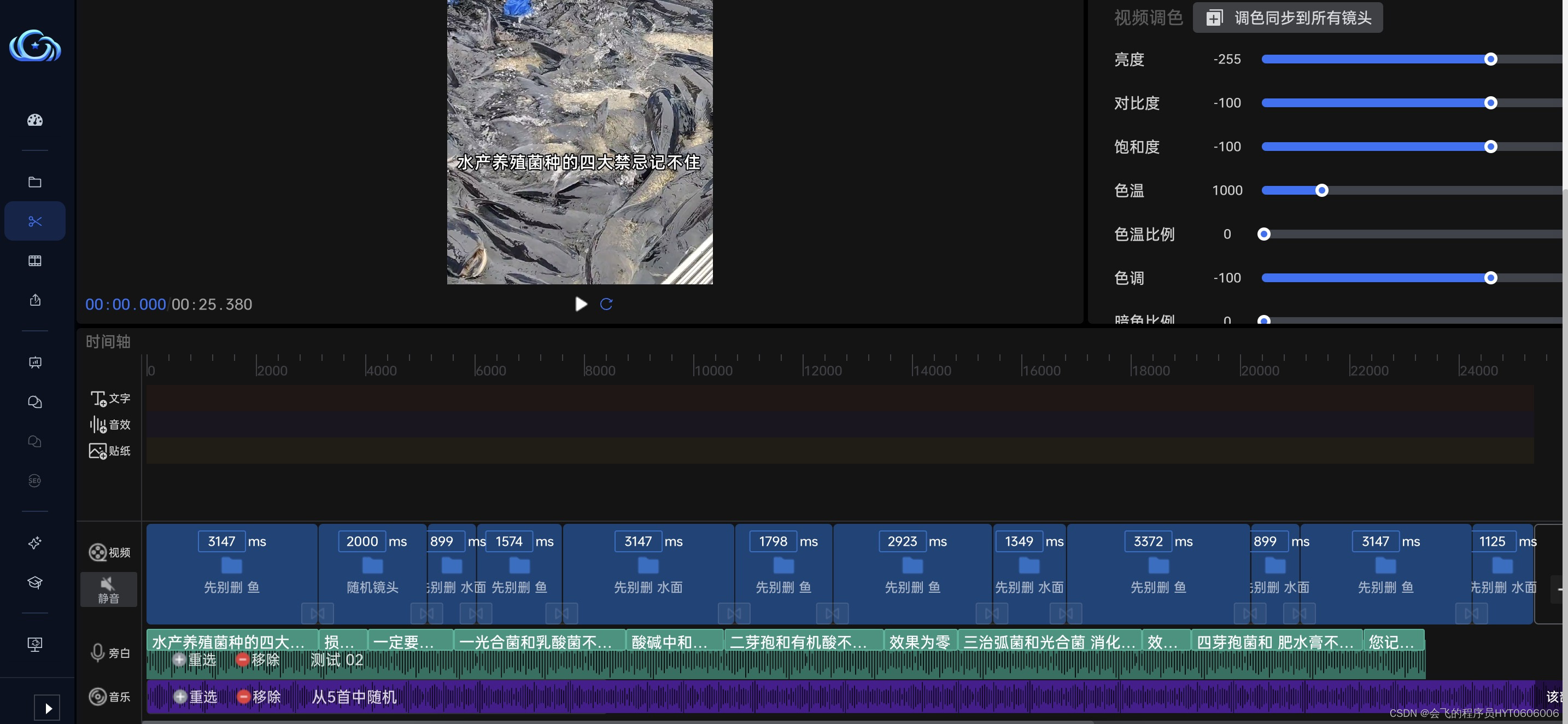
Task: Edit the 1798 ms clip duration field
Action: click(773, 541)
